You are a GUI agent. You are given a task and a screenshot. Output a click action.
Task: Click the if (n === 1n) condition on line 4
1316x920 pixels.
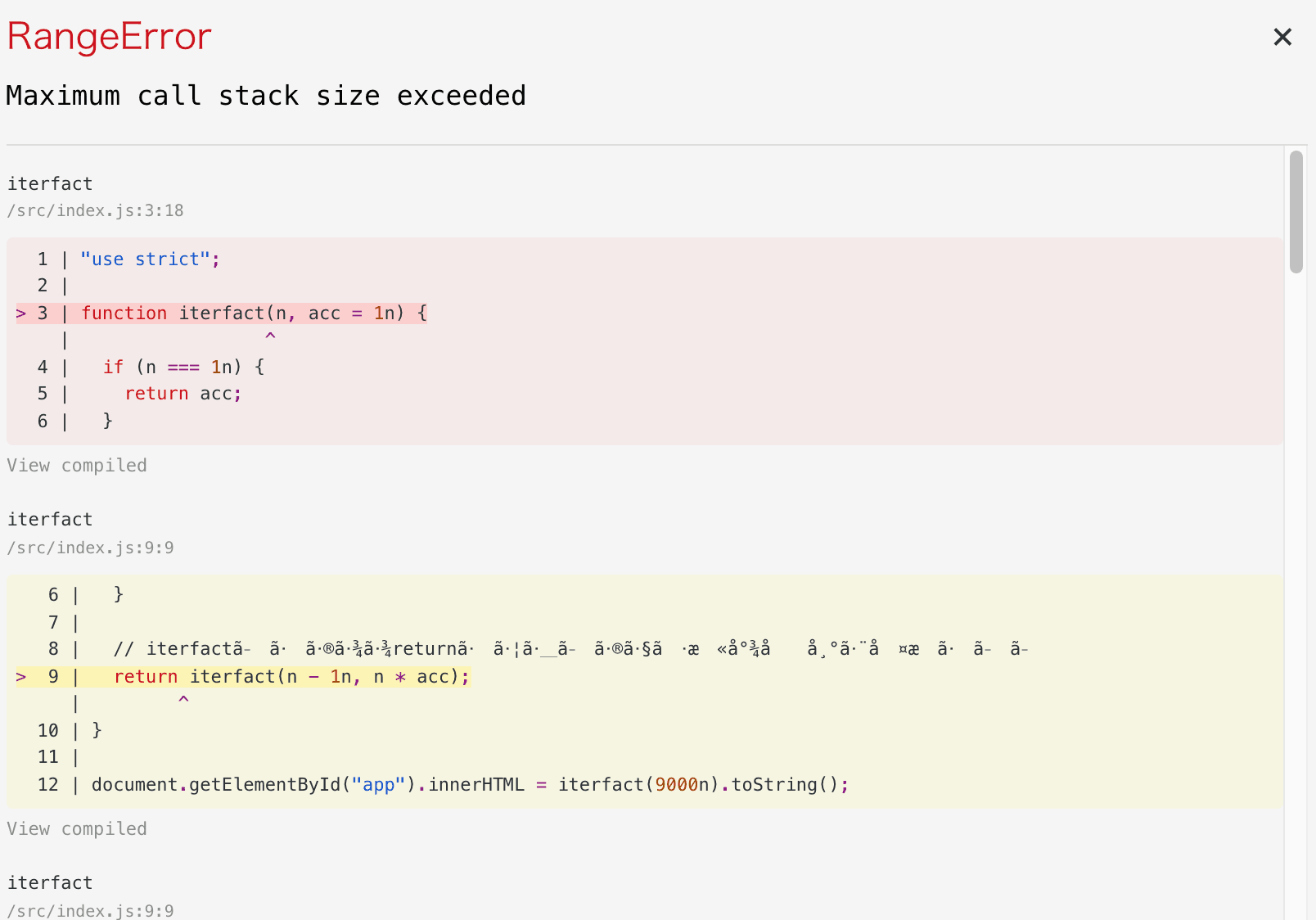184,367
